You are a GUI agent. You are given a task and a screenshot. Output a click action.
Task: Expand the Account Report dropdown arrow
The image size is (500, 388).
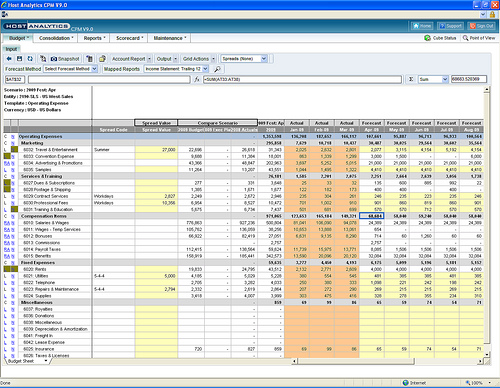[149, 59]
